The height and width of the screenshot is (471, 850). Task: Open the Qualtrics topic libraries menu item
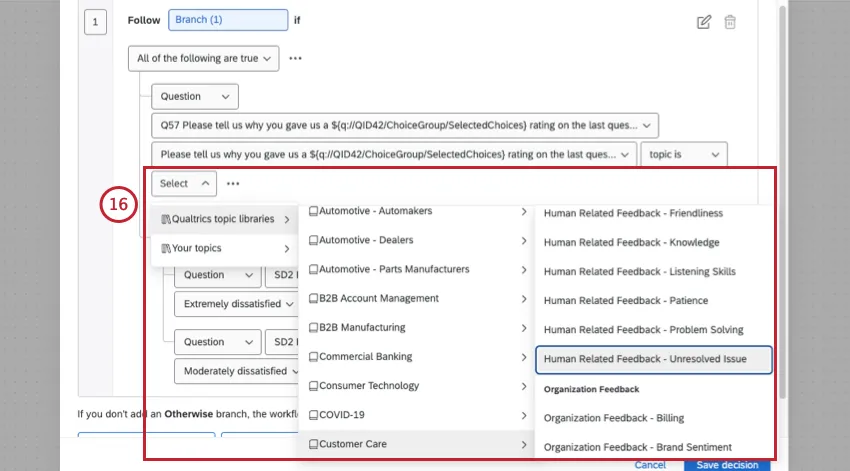click(224, 219)
